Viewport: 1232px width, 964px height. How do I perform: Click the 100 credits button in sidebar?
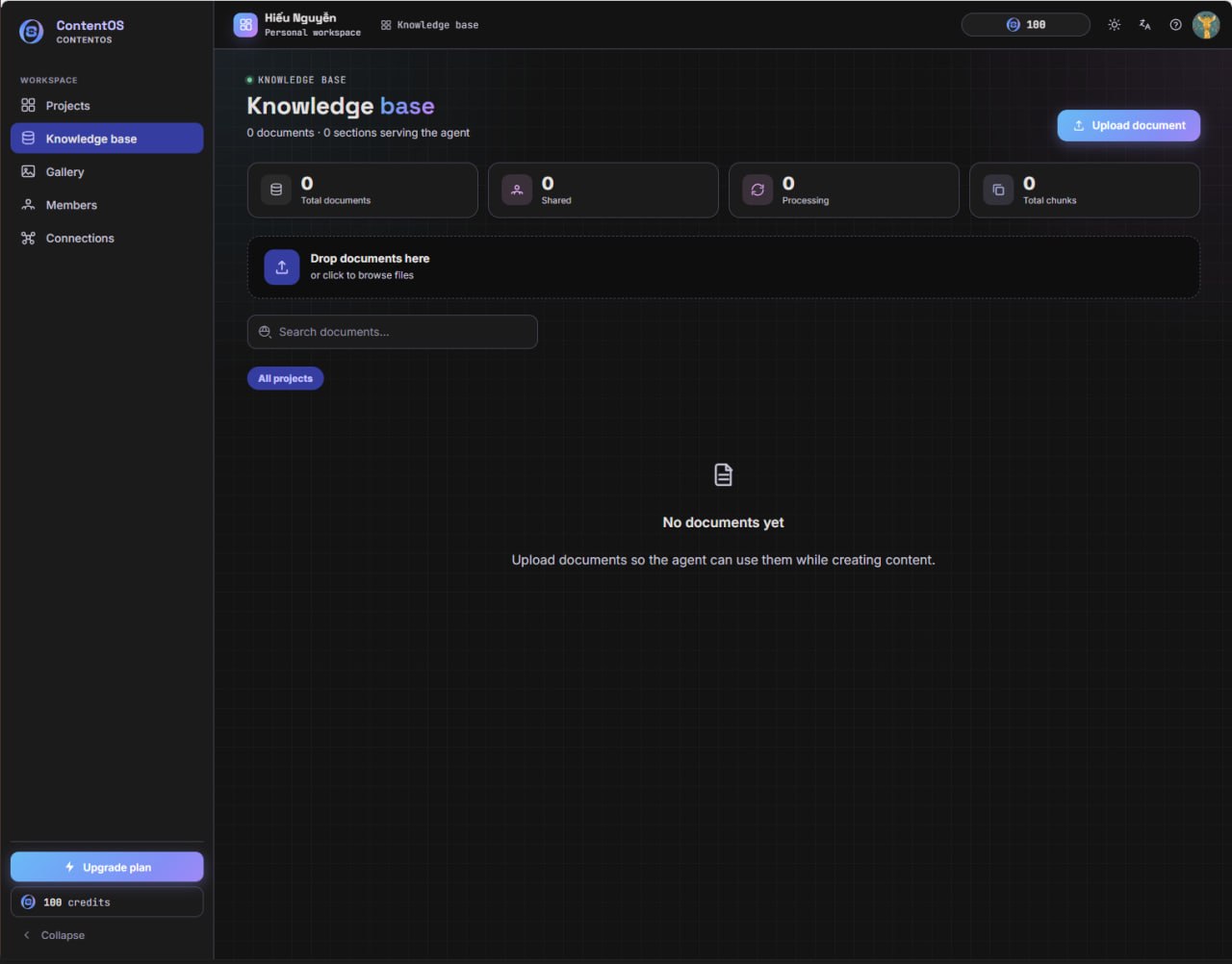107,902
